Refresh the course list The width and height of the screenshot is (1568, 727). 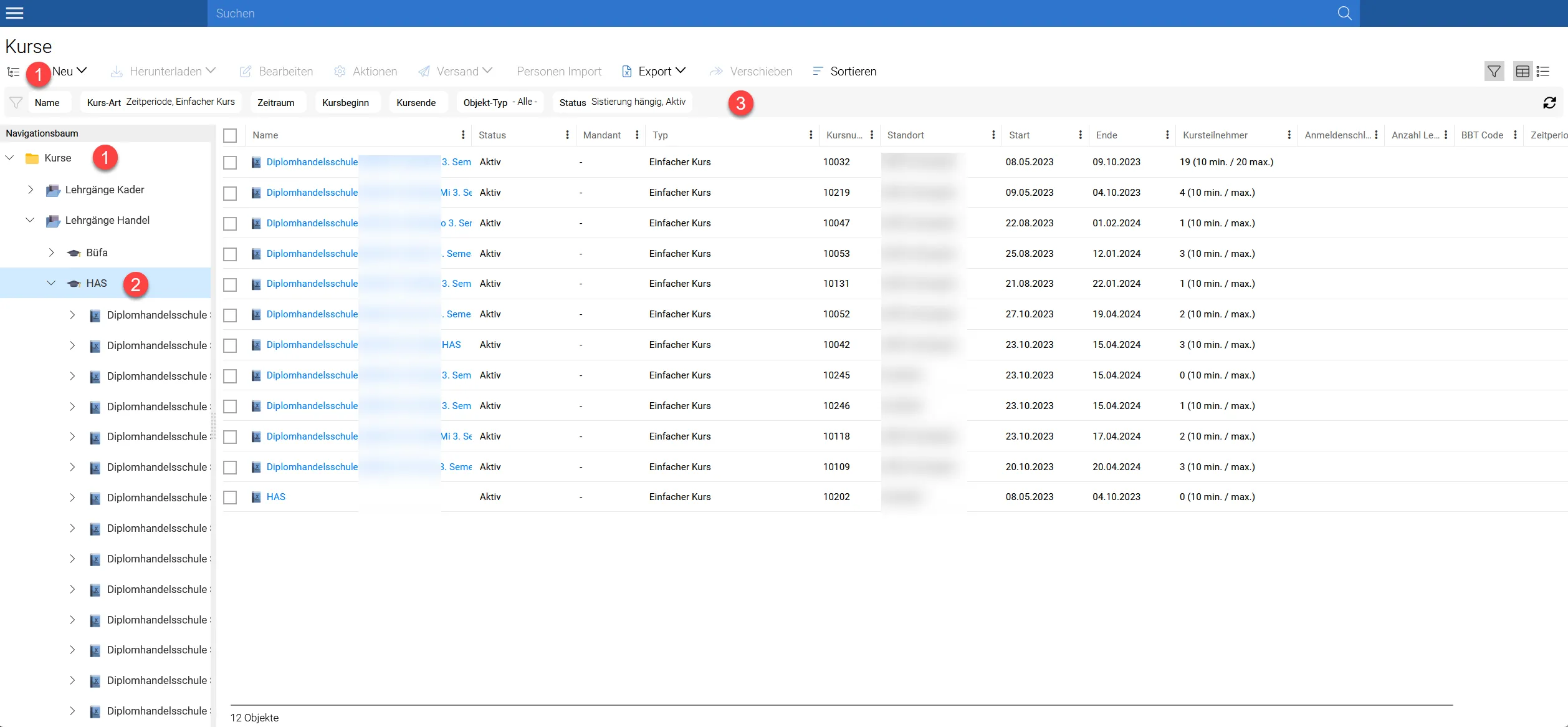pyautogui.click(x=1549, y=103)
